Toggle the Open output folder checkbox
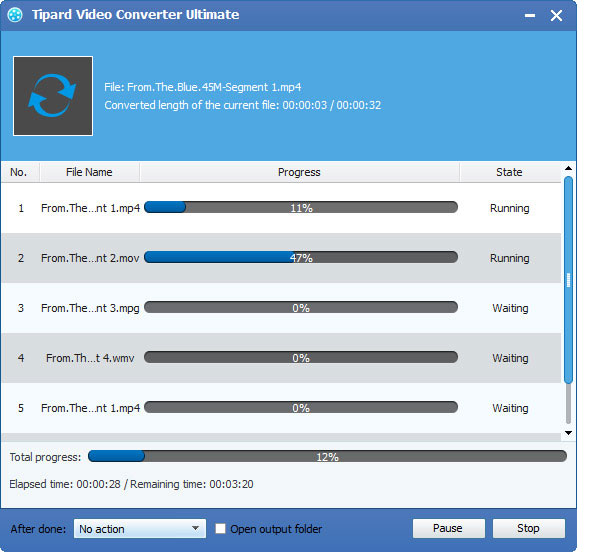This screenshot has height=552, width=600. [220, 529]
